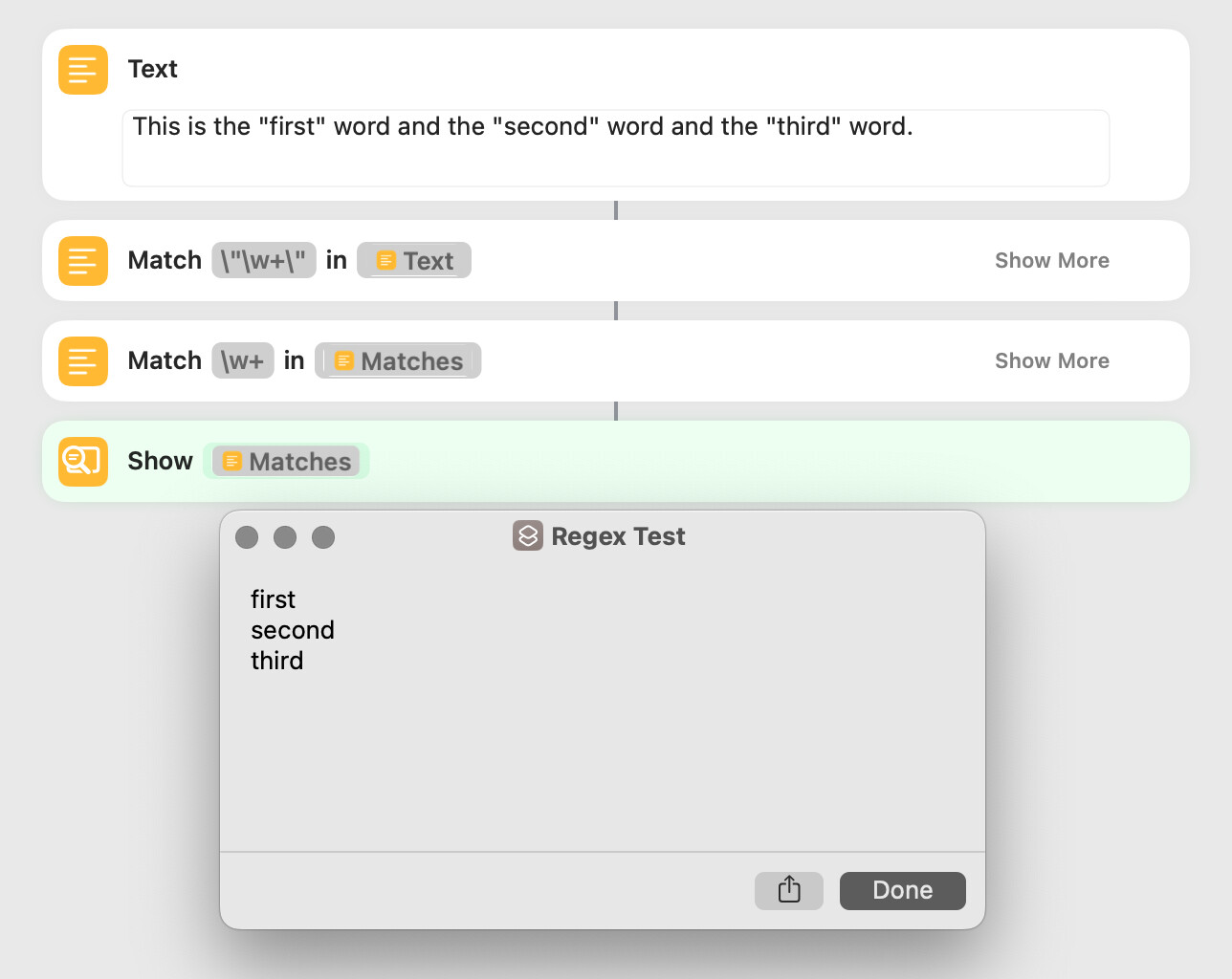
Task: Click the Shortcuts icon in the Regex Test title
Action: tap(528, 535)
